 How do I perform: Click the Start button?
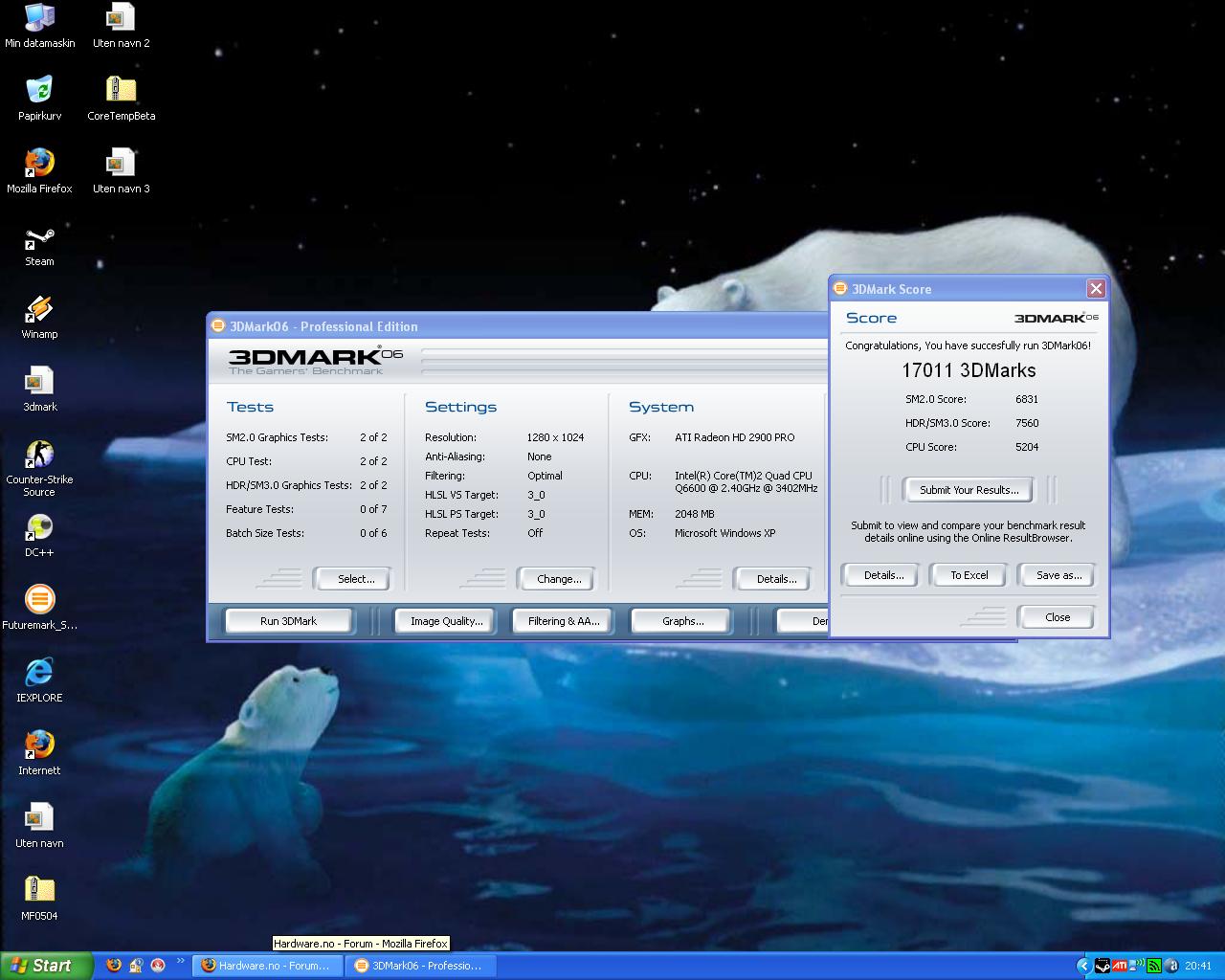pos(47,966)
